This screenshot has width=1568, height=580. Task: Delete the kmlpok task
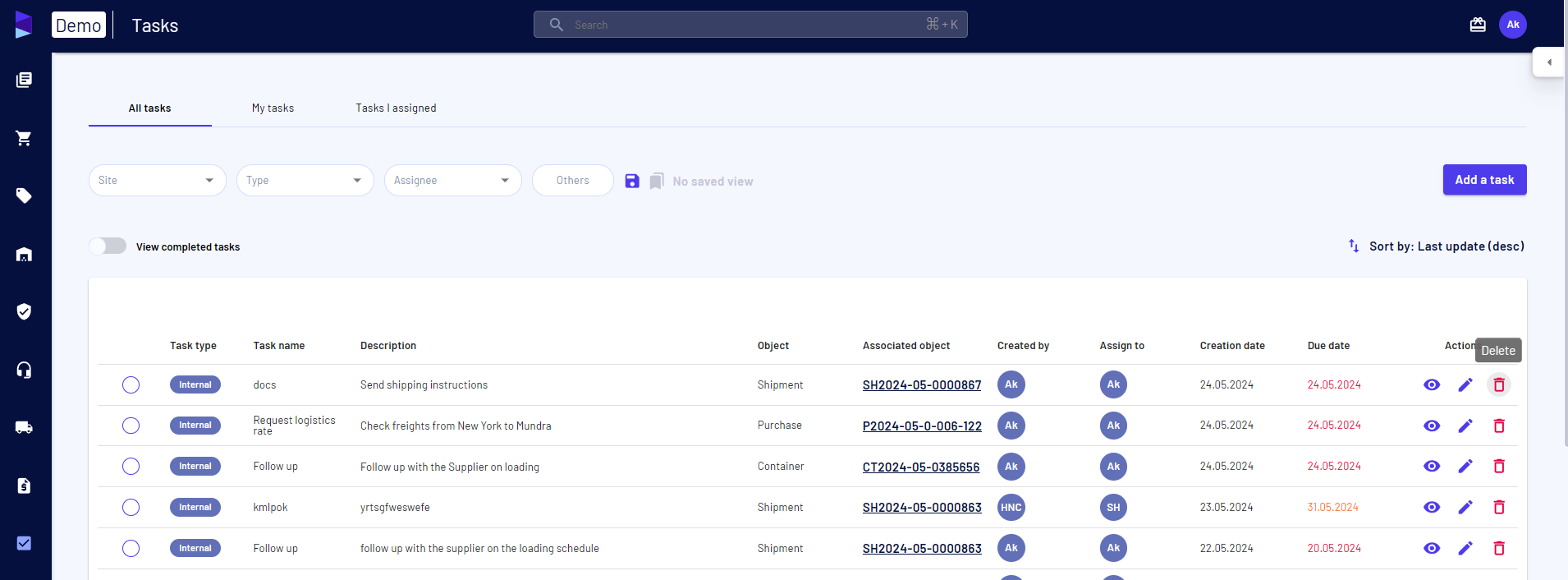tap(1499, 507)
